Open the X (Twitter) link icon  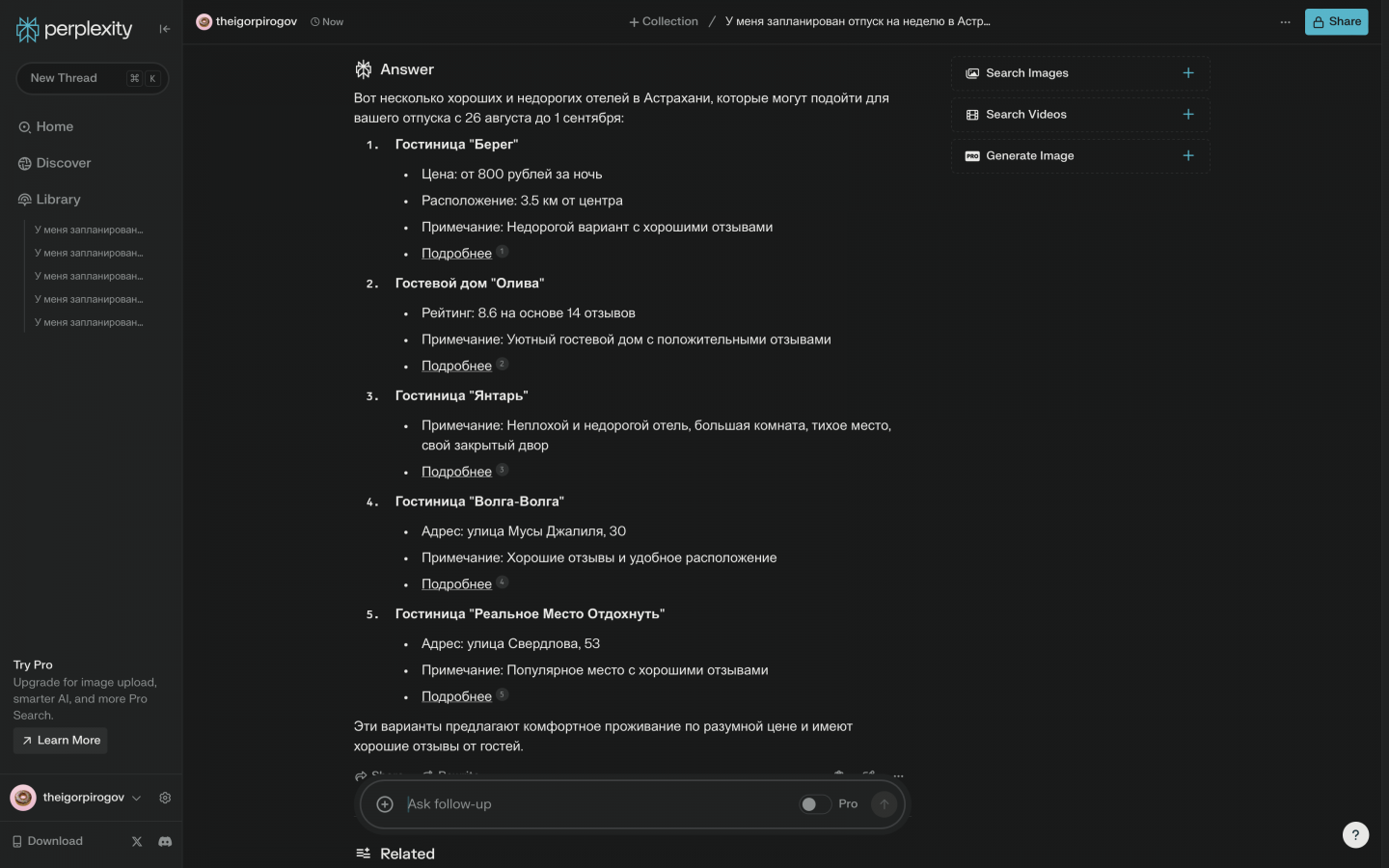tap(137, 842)
